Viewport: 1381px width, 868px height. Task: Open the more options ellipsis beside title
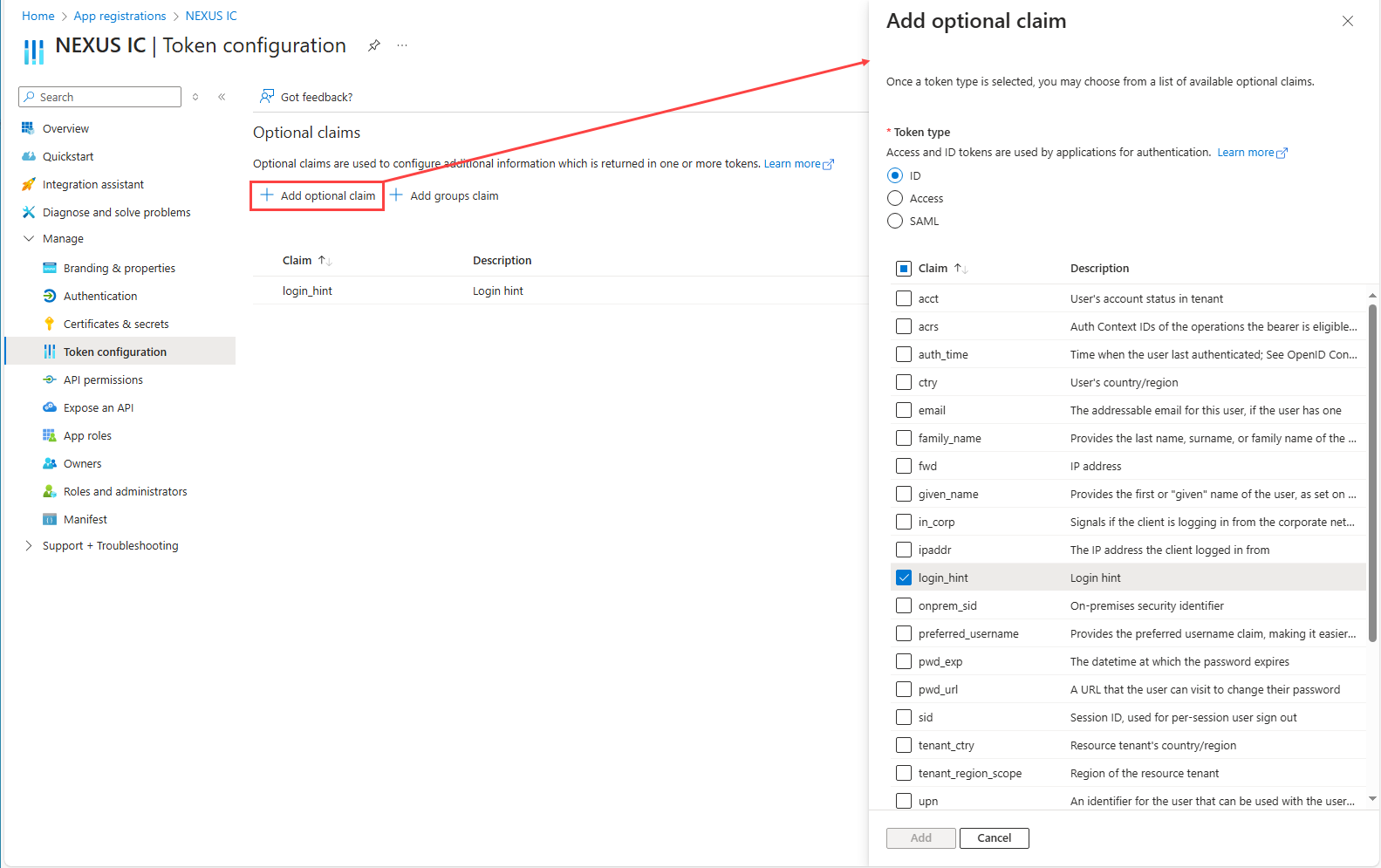[x=402, y=45]
